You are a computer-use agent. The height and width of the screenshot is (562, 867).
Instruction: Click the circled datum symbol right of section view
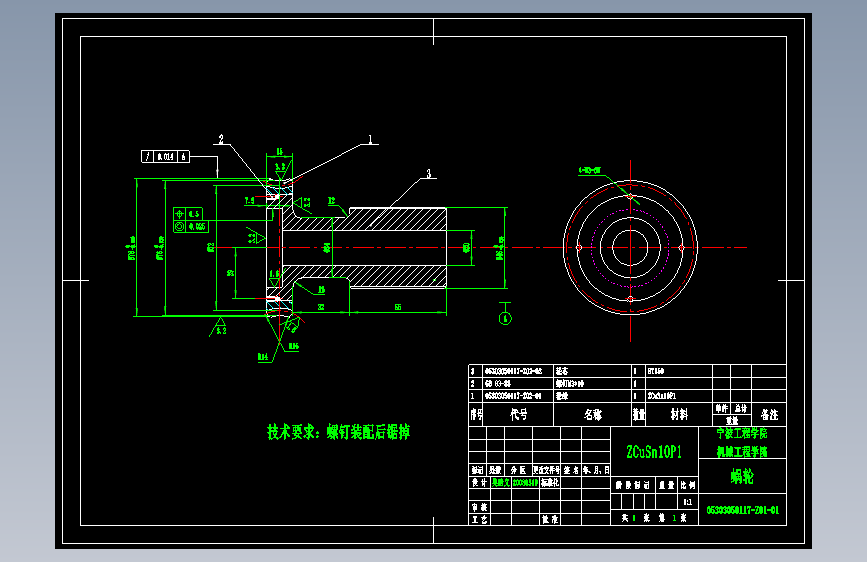pos(505,318)
